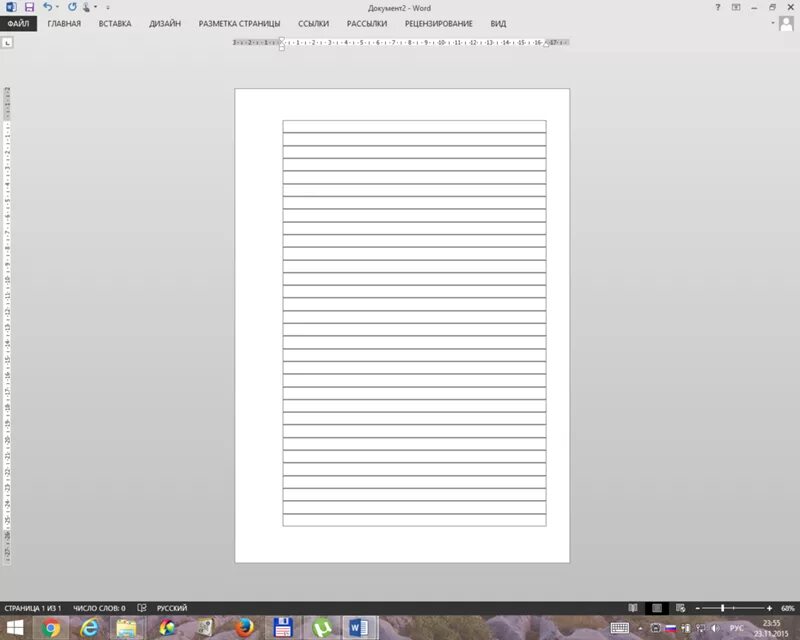Open Touch/Mouse mode dropdown arrow
Screen dimensions: 800x640
click(95, 7)
